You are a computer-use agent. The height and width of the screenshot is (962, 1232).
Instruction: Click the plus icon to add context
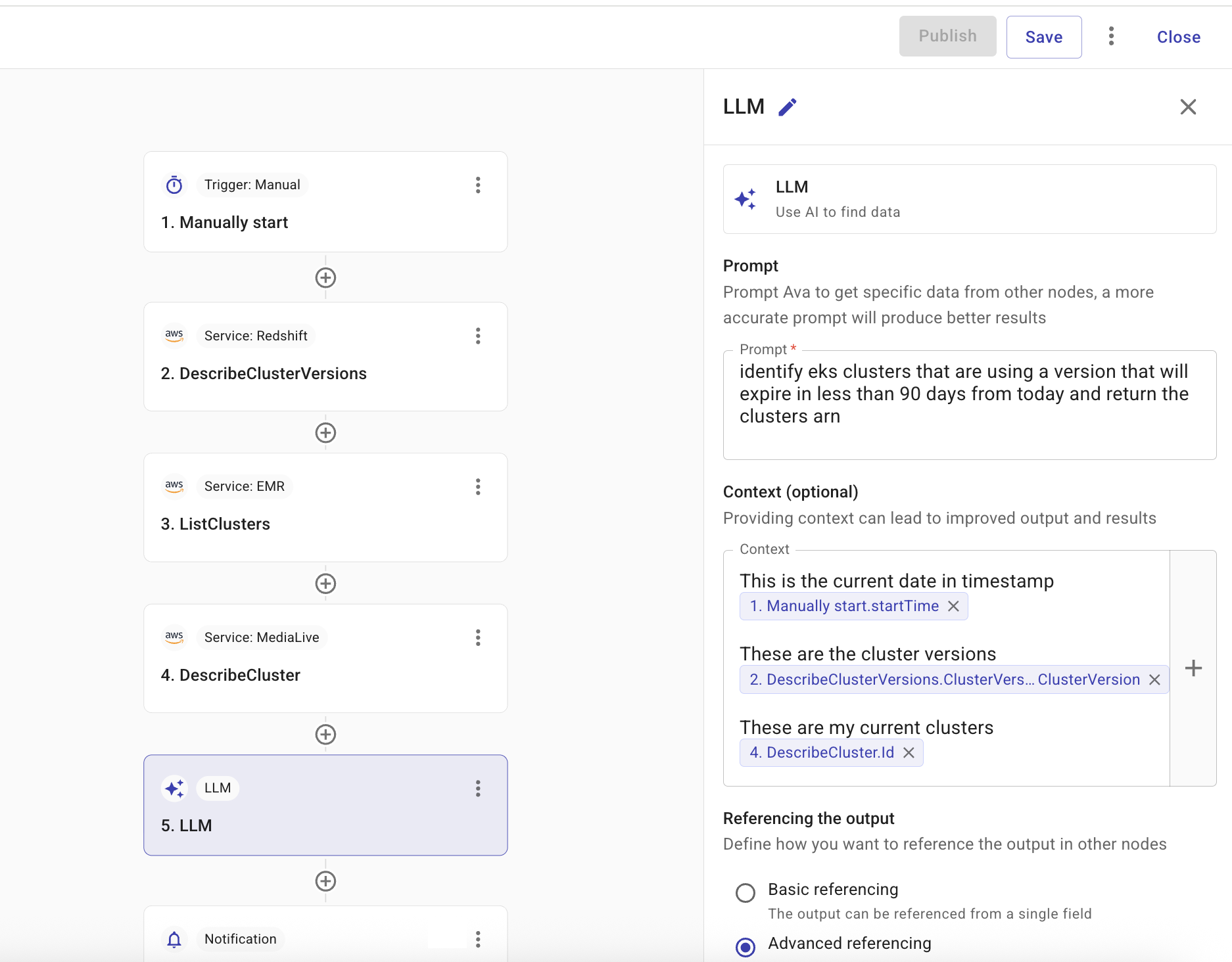click(1193, 668)
